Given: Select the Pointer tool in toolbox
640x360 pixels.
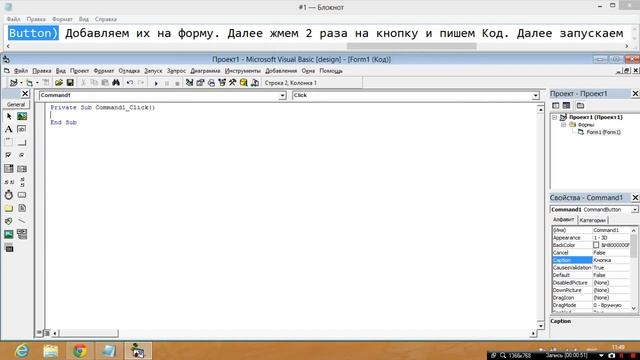Looking at the screenshot, I should point(9,116).
